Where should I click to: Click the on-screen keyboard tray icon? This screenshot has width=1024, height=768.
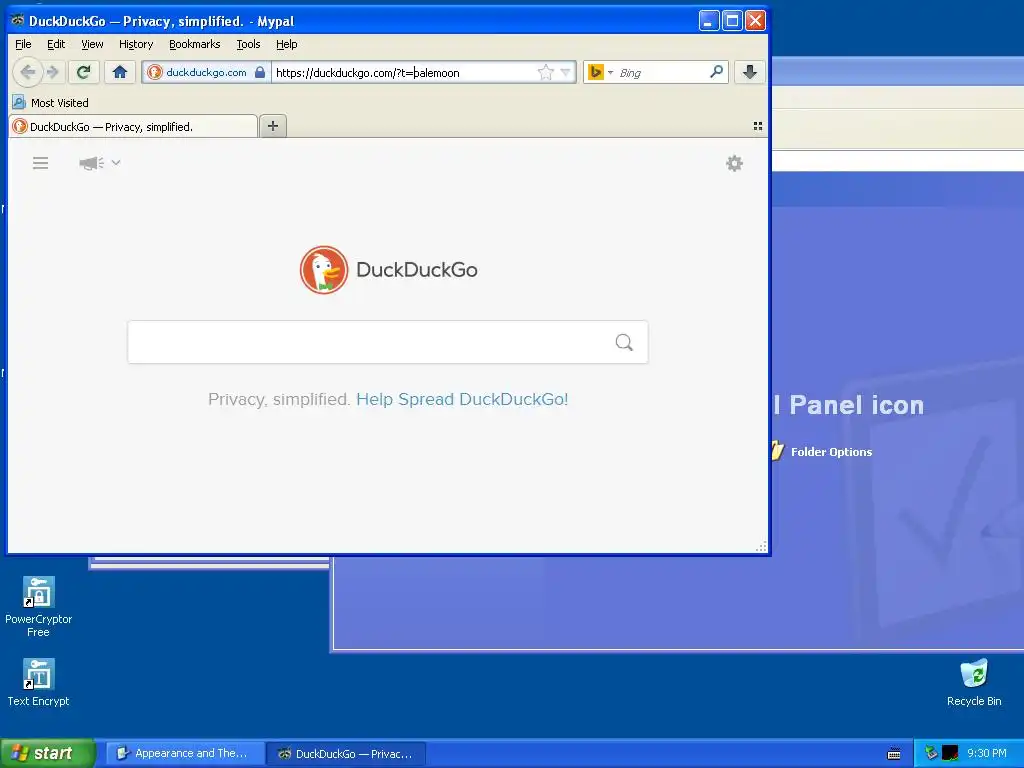(894, 754)
